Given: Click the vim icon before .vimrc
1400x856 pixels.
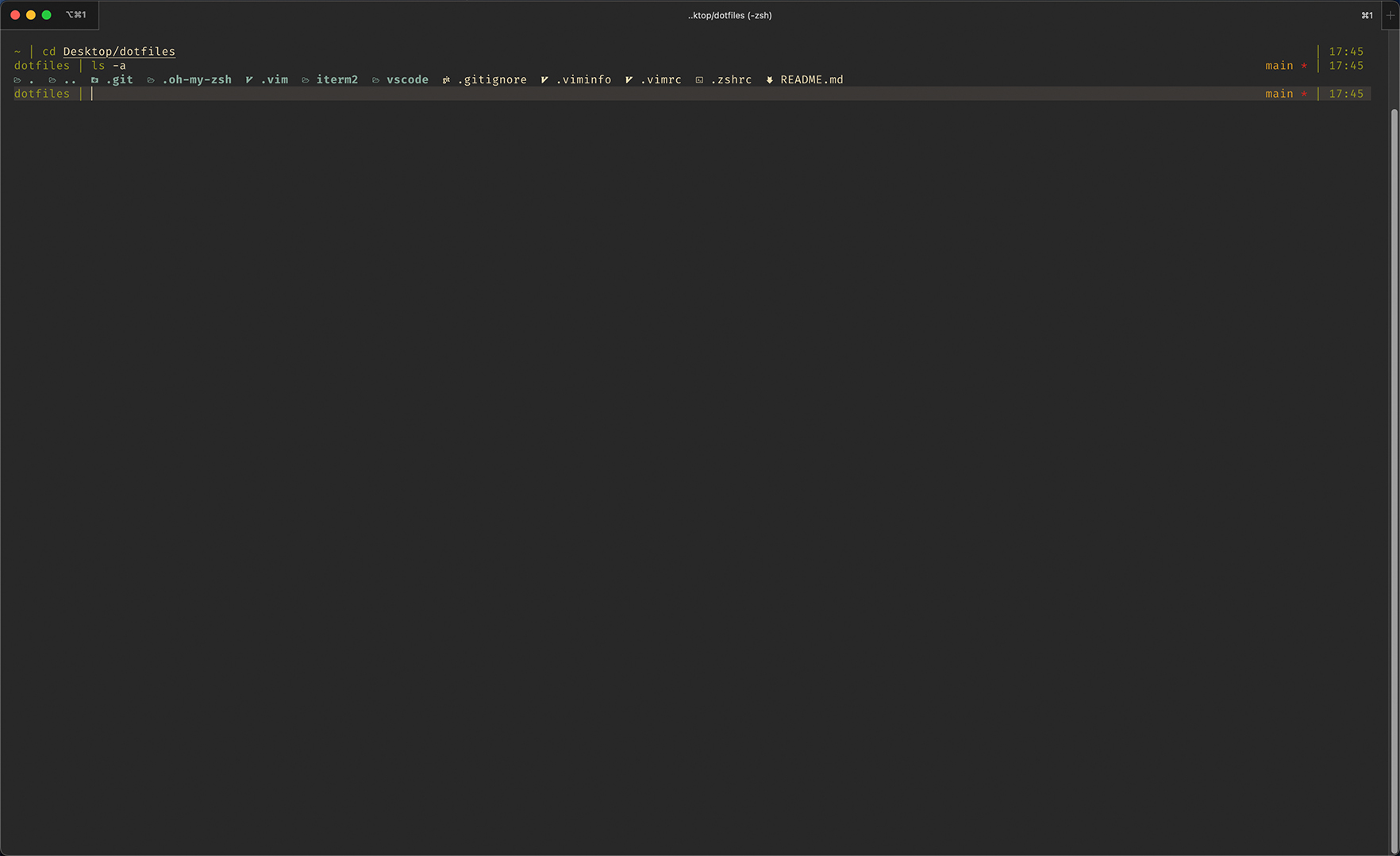Looking at the screenshot, I should click(x=629, y=80).
